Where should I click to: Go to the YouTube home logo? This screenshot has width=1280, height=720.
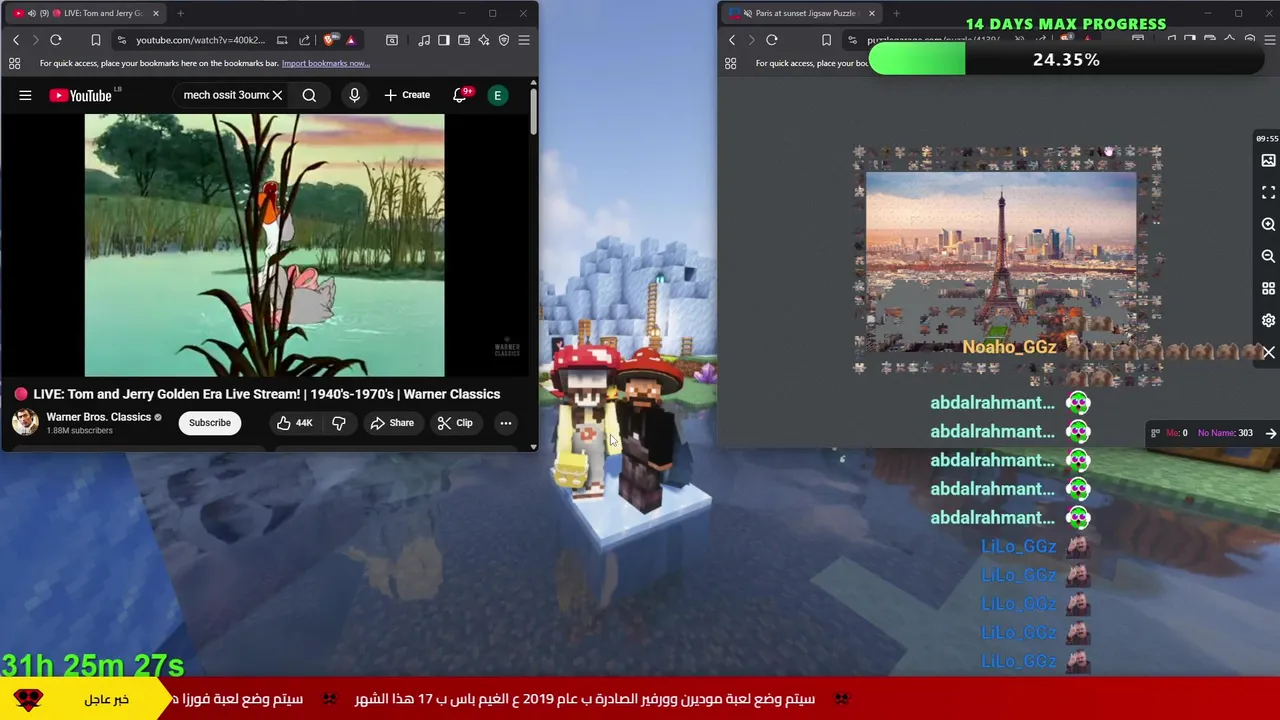81,95
